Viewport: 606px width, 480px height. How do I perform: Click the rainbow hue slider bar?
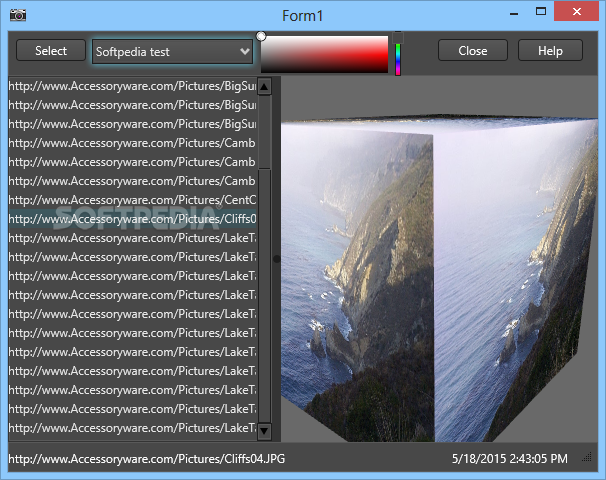[x=398, y=60]
